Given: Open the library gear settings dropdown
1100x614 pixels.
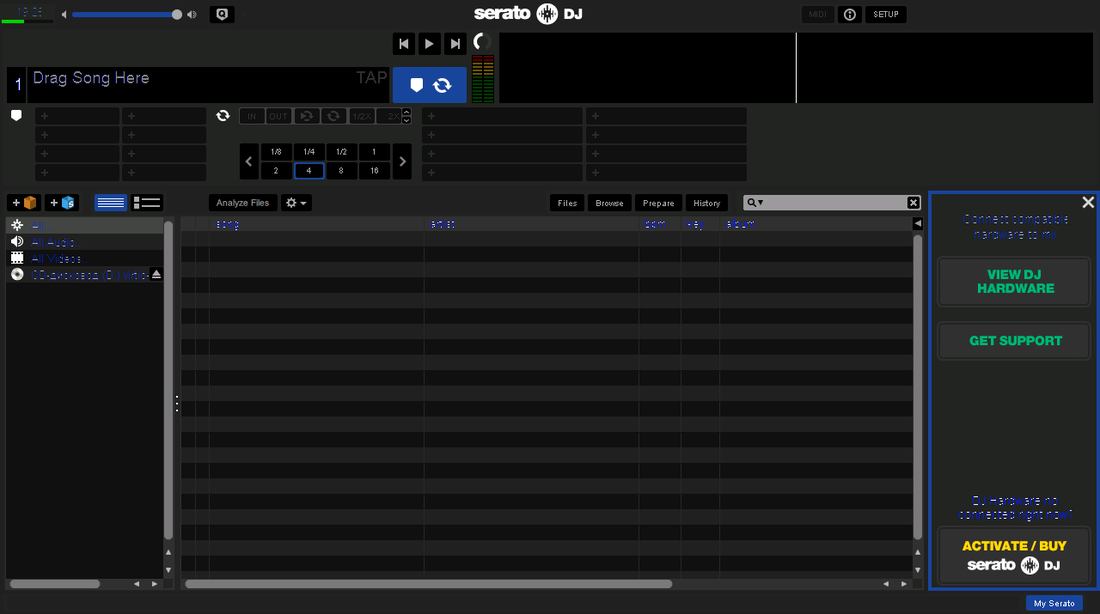Looking at the screenshot, I should click(x=295, y=202).
